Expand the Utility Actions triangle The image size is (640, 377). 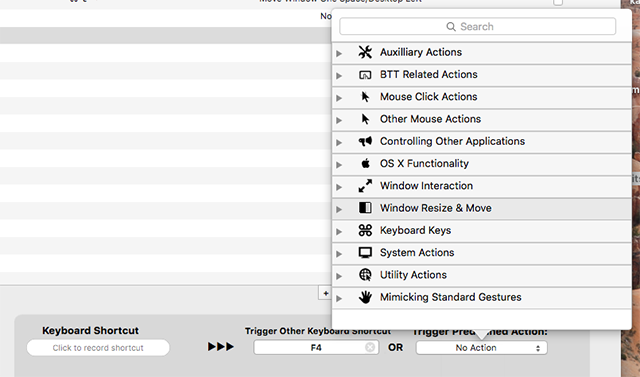[339, 276]
